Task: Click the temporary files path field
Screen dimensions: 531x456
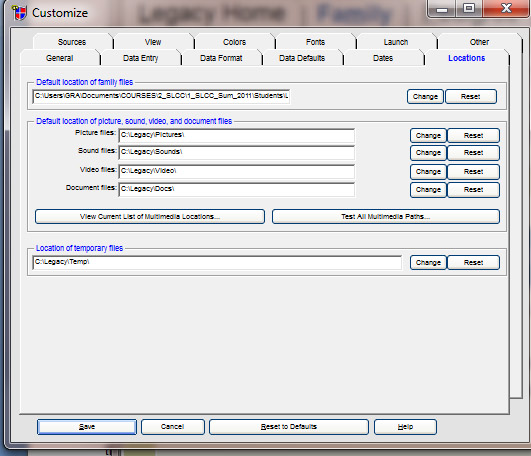Action: tap(217, 262)
